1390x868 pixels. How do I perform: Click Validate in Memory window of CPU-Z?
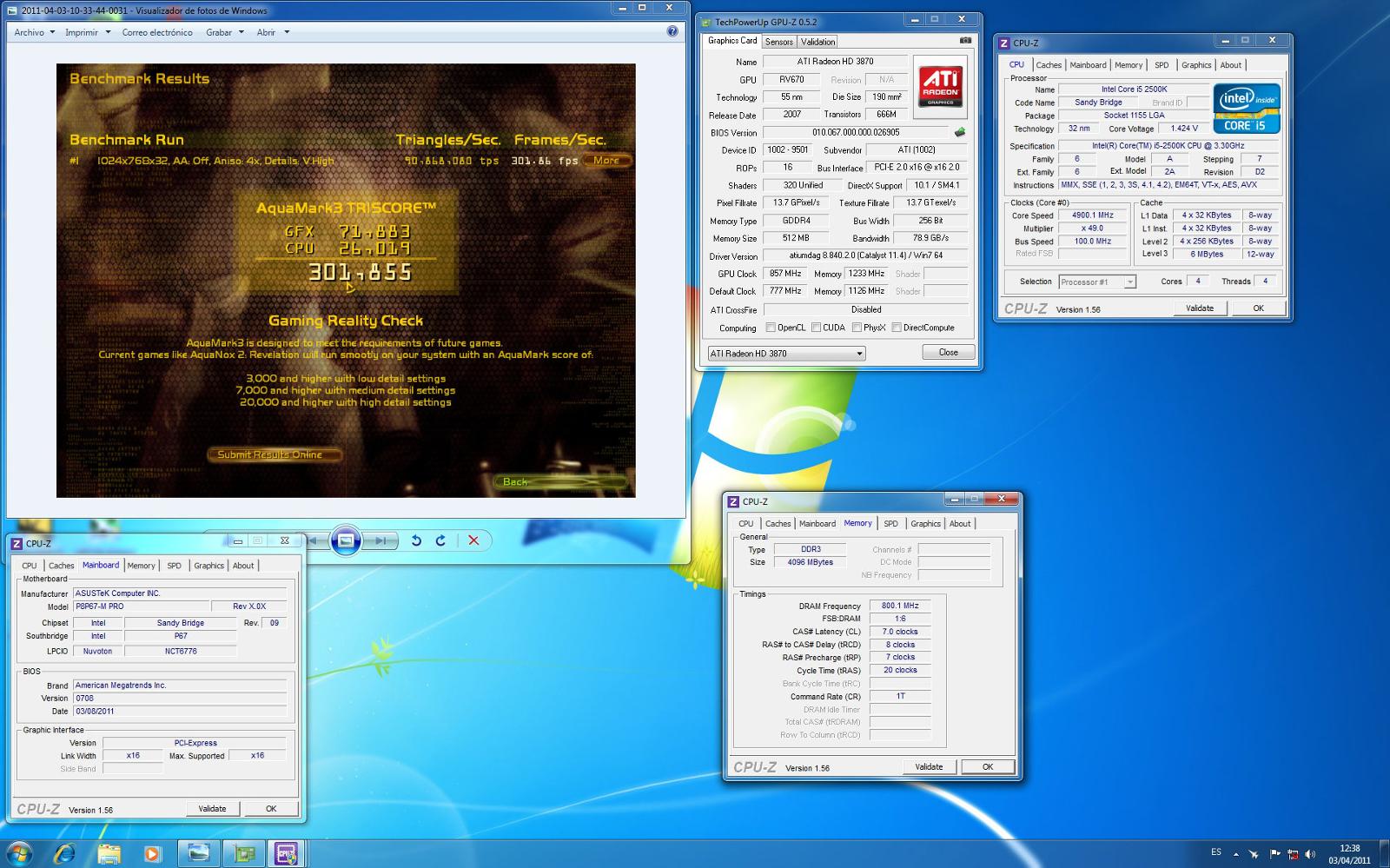pos(929,766)
